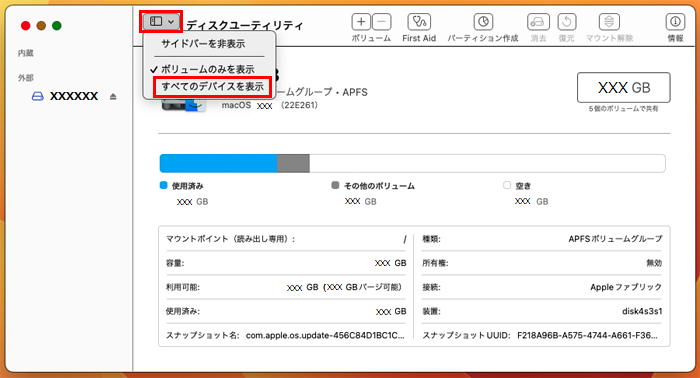
Task: Select ボリュームのみを表示 option
Action: (x=208, y=69)
